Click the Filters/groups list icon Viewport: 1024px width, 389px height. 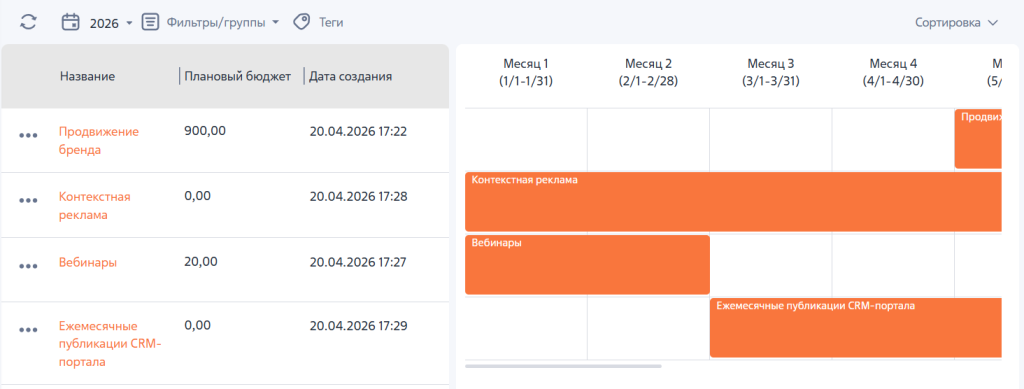click(x=151, y=22)
